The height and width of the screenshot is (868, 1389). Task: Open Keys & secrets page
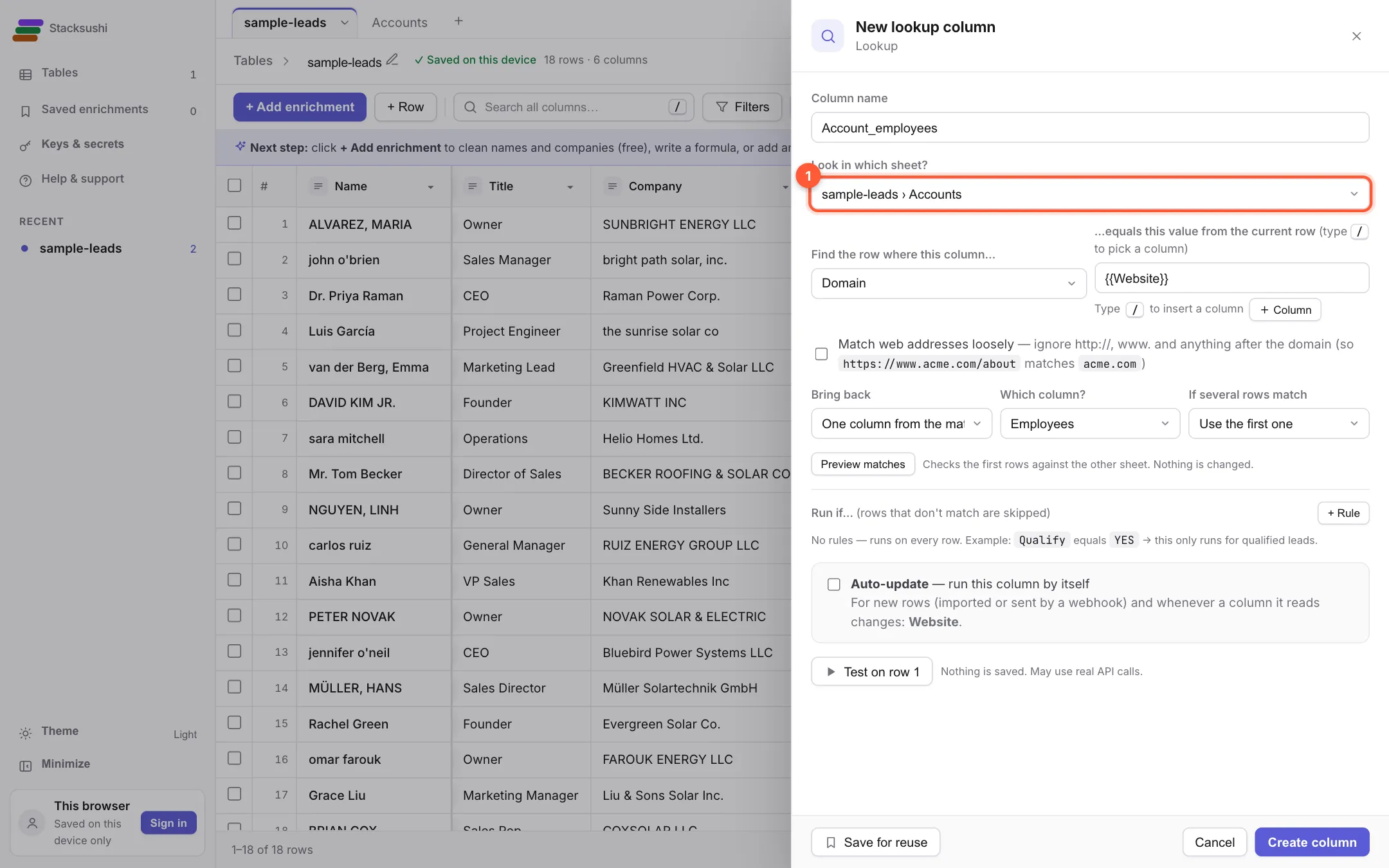click(107, 145)
